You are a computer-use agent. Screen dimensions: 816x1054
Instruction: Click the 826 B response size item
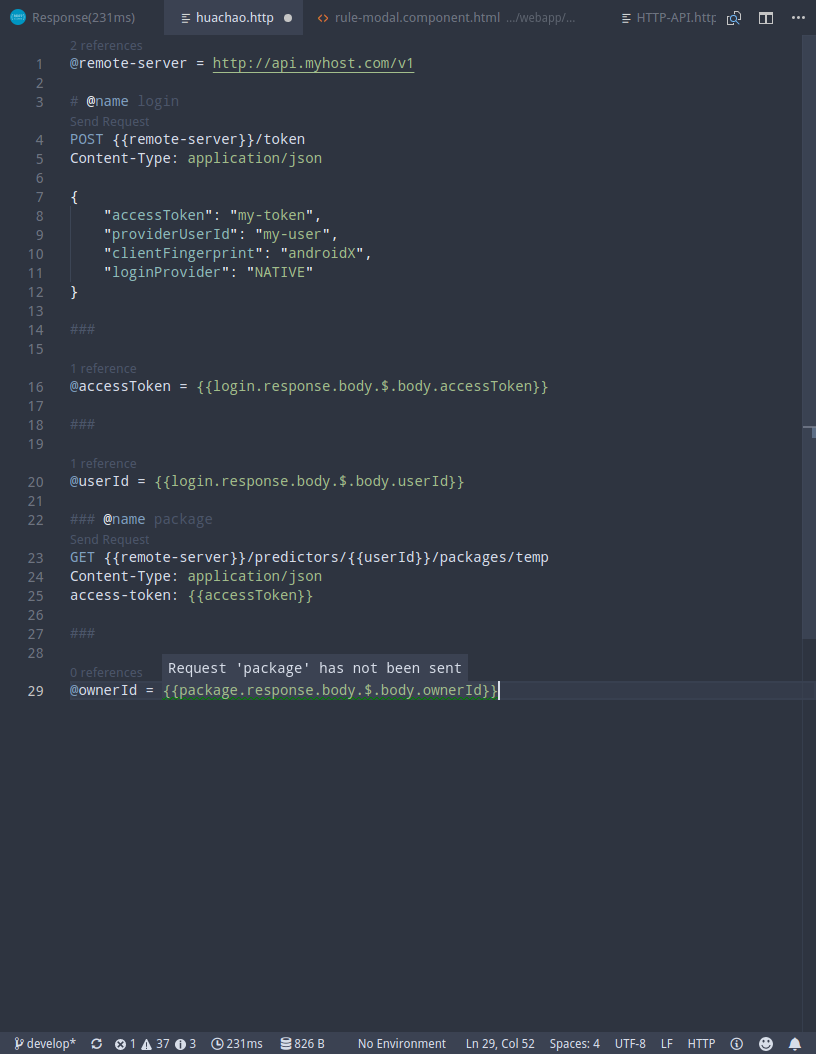[x=302, y=1043]
